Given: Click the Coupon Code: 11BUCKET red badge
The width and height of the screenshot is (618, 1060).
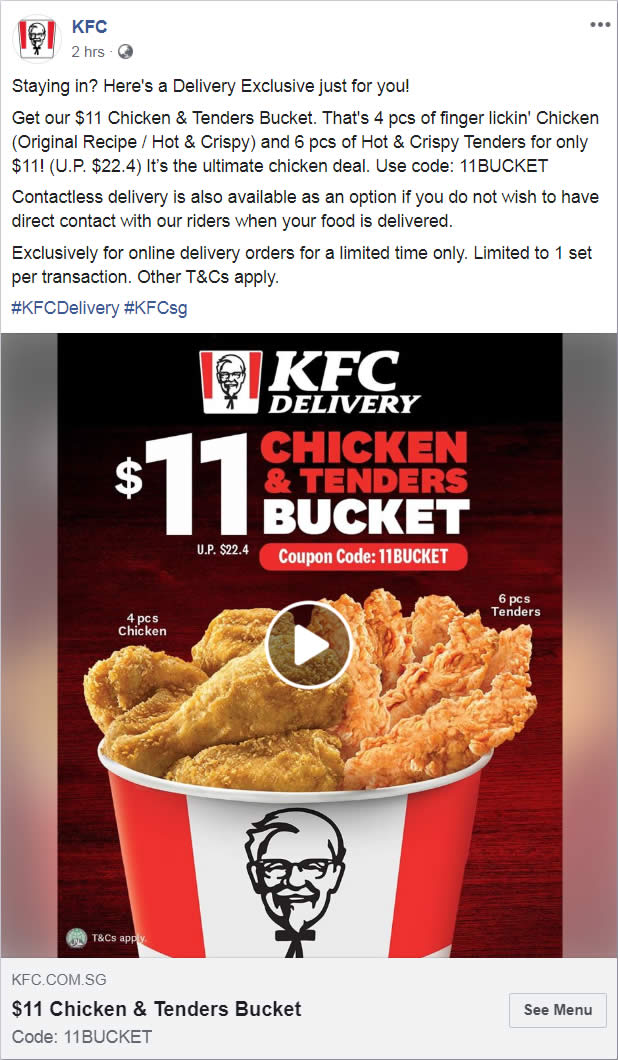Looking at the screenshot, I should click(363, 556).
